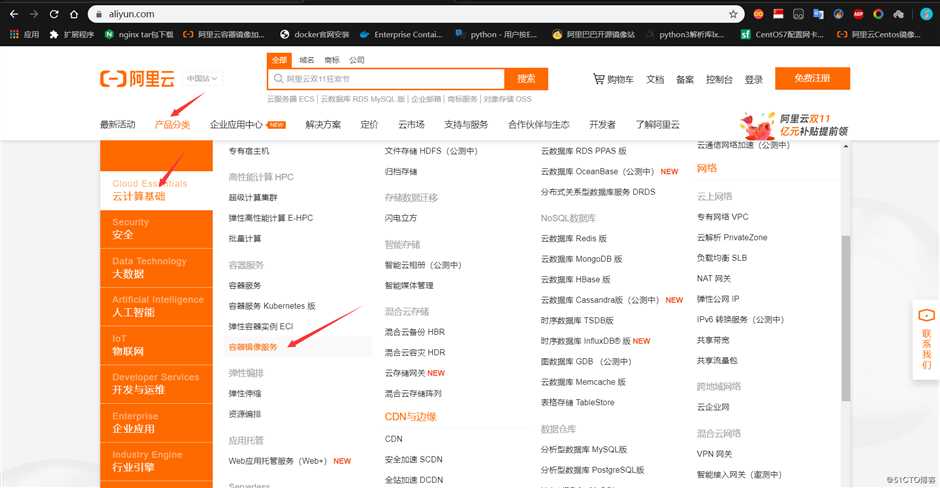Image resolution: width=940 pixels, height=488 pixels.
Task: Click the translate extension icon in toolbar
Action: tap(818, 14)
